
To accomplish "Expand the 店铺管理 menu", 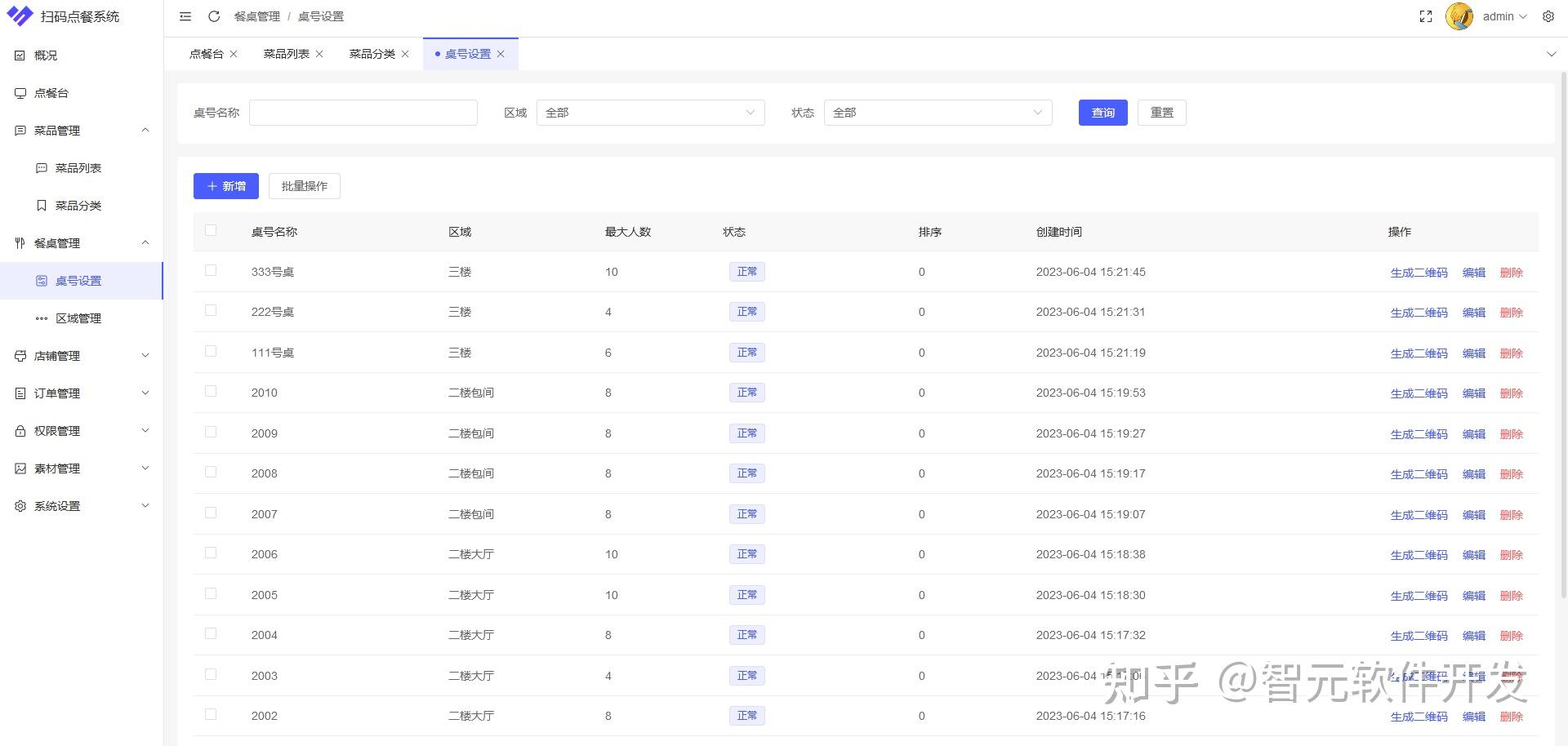I will 145,356.
